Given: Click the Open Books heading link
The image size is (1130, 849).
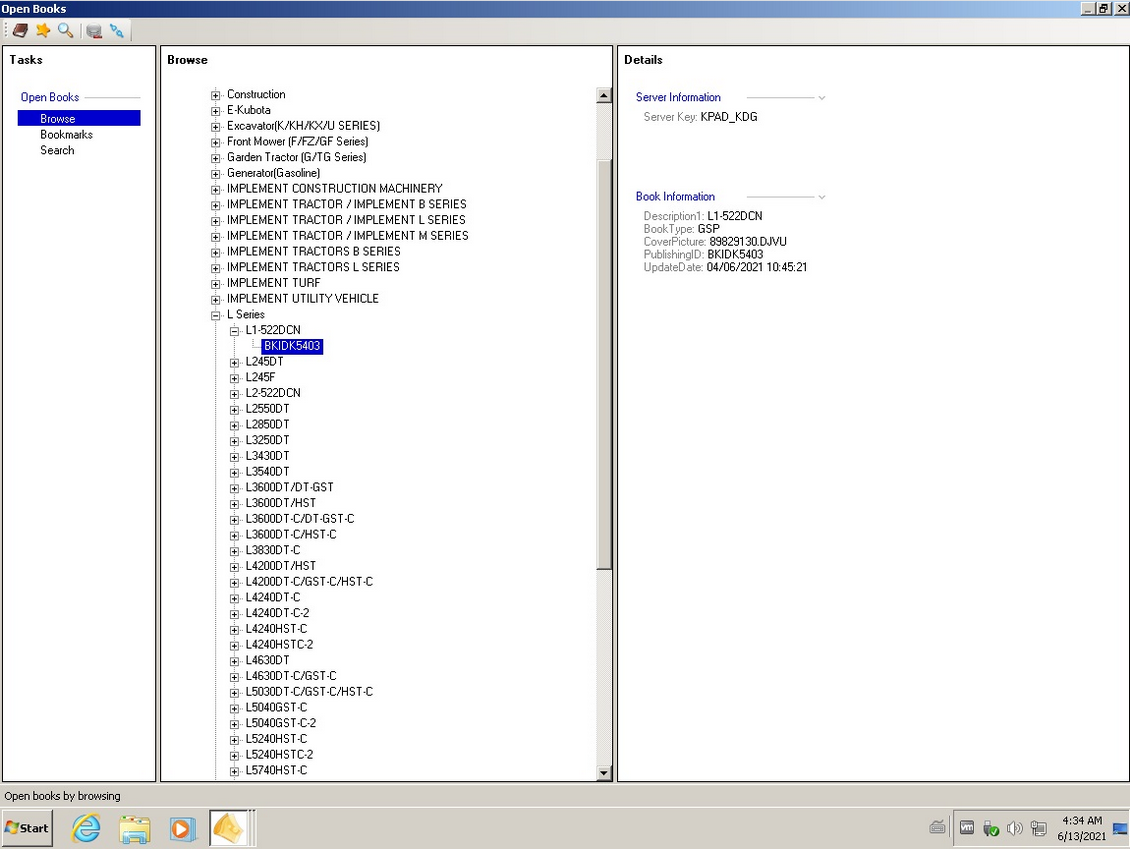Looking at the screenshot, I should click(50, 97).
